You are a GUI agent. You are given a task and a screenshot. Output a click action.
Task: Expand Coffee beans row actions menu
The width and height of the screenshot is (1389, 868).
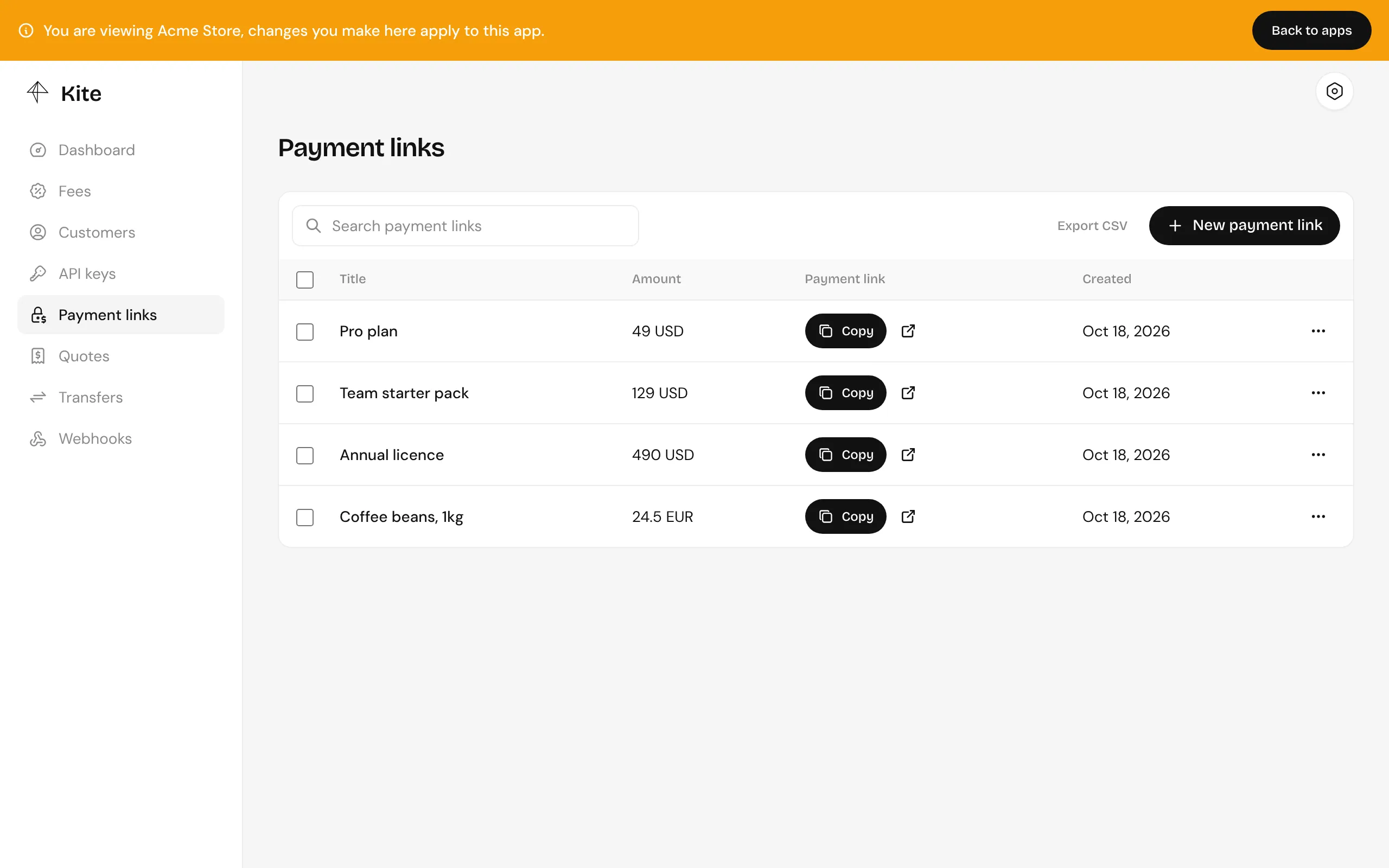[x=1318, y=516]
